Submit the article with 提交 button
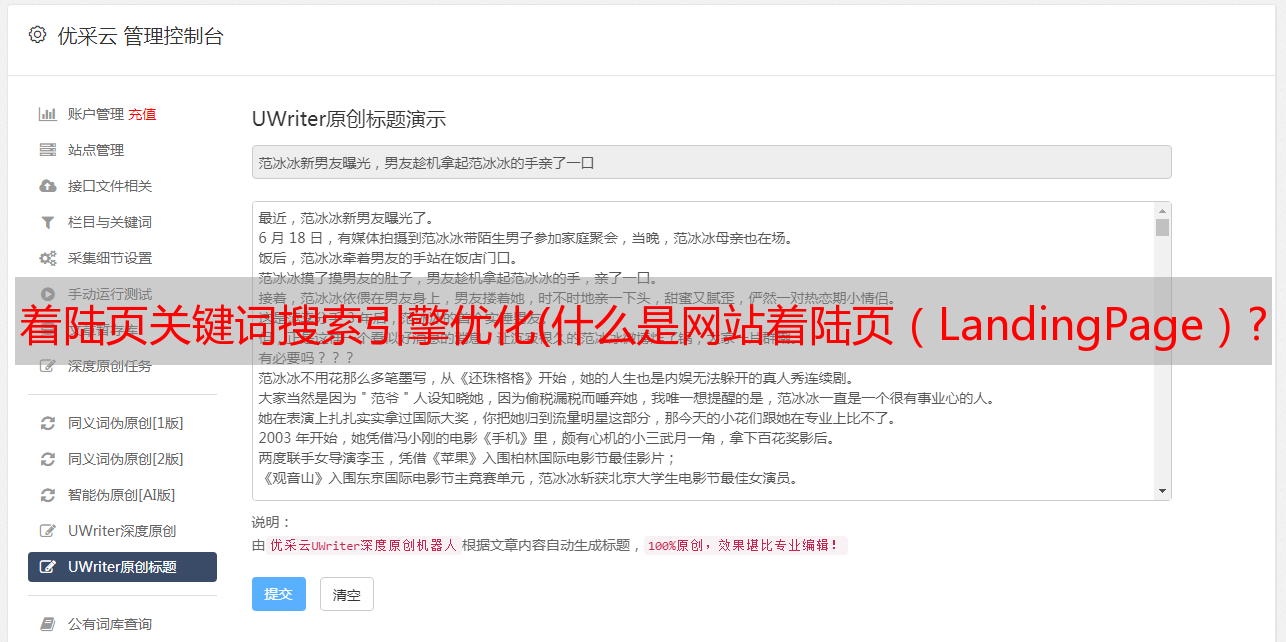This screenshot has height=642, width=1286. point(278,594)
